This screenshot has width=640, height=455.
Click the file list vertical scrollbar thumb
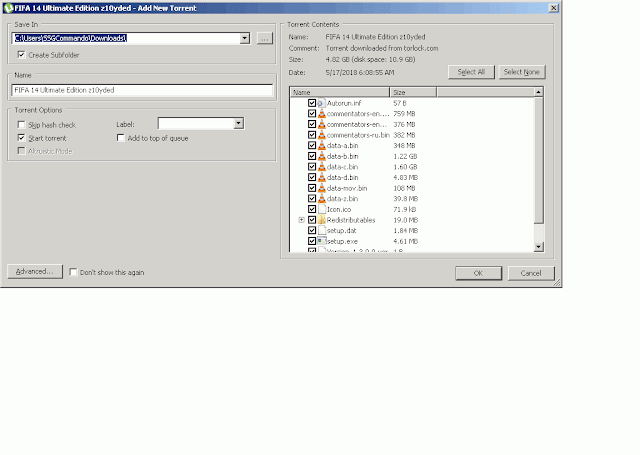coord(539,160)
